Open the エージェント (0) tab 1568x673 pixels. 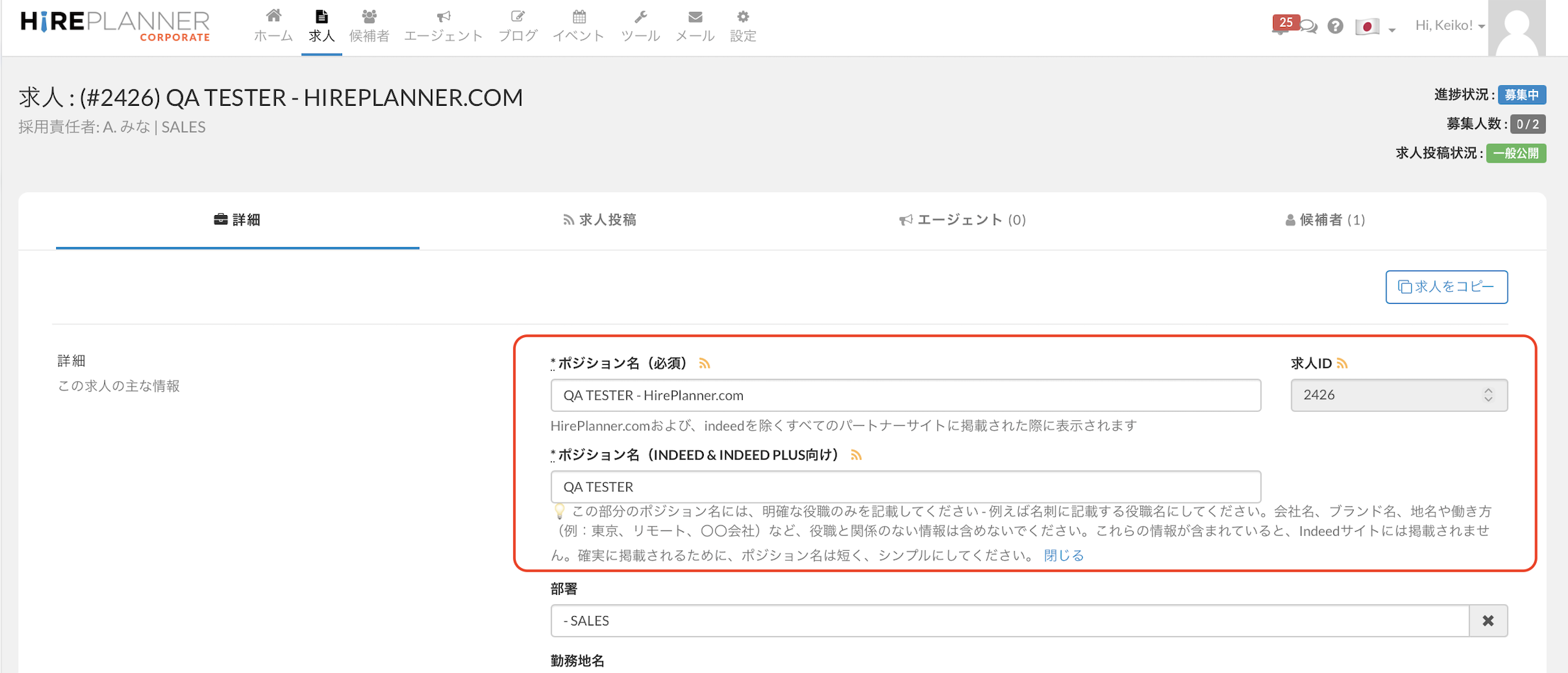pyautogui.click(x=962, y=220)
